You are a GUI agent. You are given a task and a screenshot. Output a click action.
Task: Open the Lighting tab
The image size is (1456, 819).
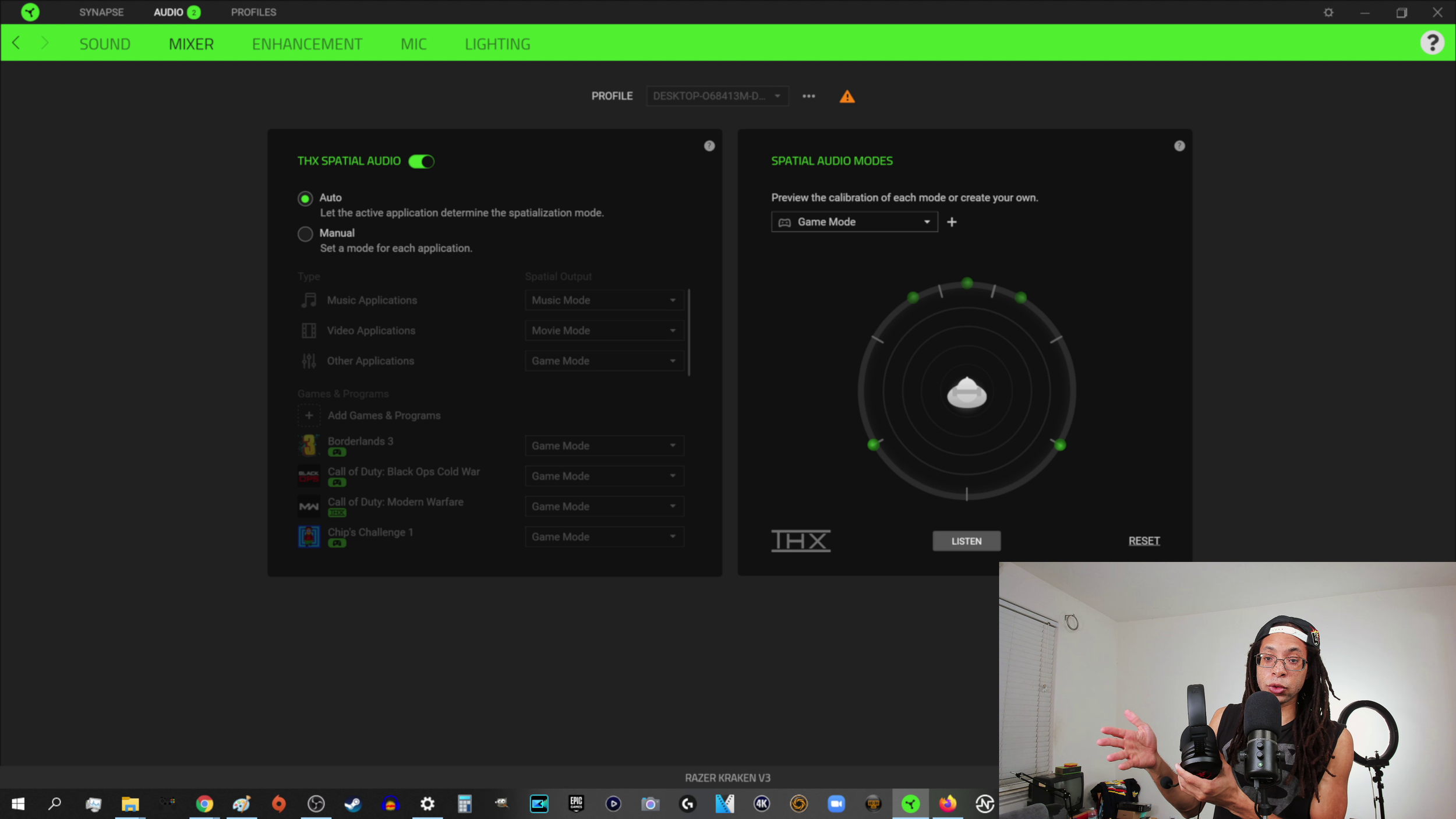pyautogui.click(x=497, y=44)
